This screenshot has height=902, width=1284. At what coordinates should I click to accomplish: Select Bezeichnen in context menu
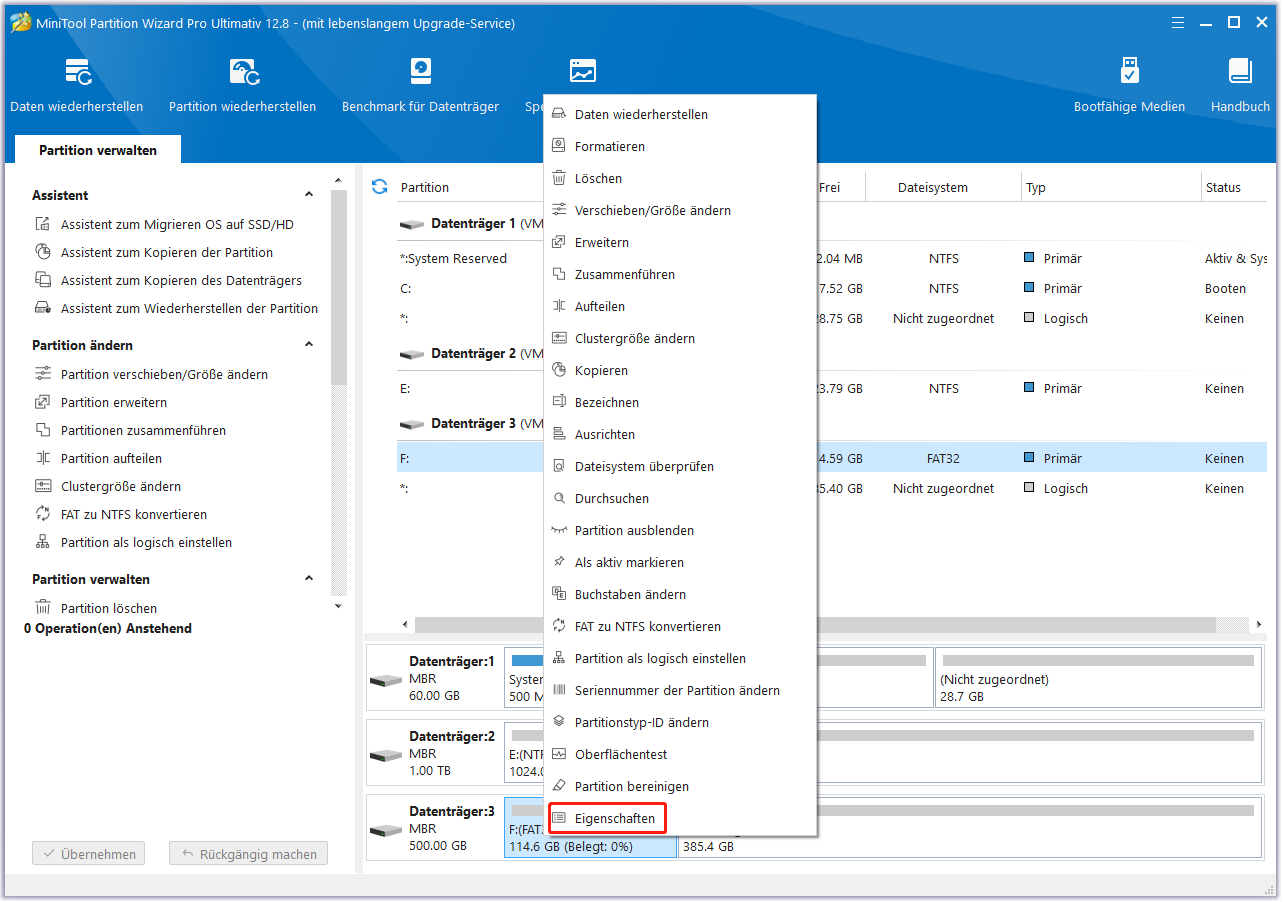[x=680, y=403]
